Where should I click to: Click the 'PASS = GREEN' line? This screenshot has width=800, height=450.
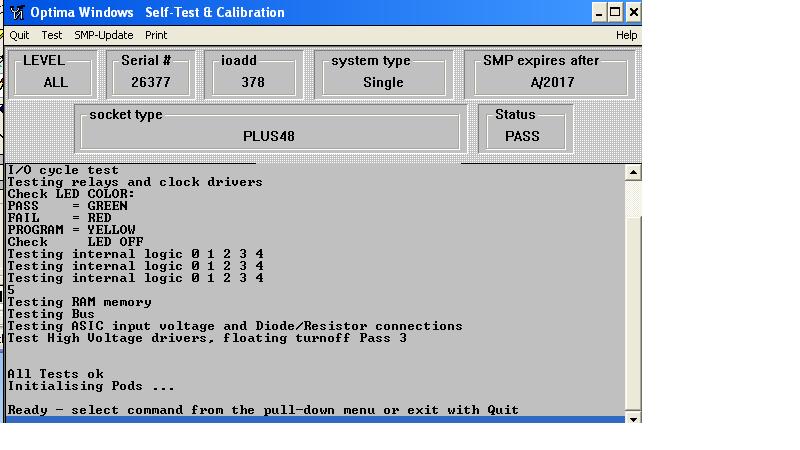click(x=67, y=206)
